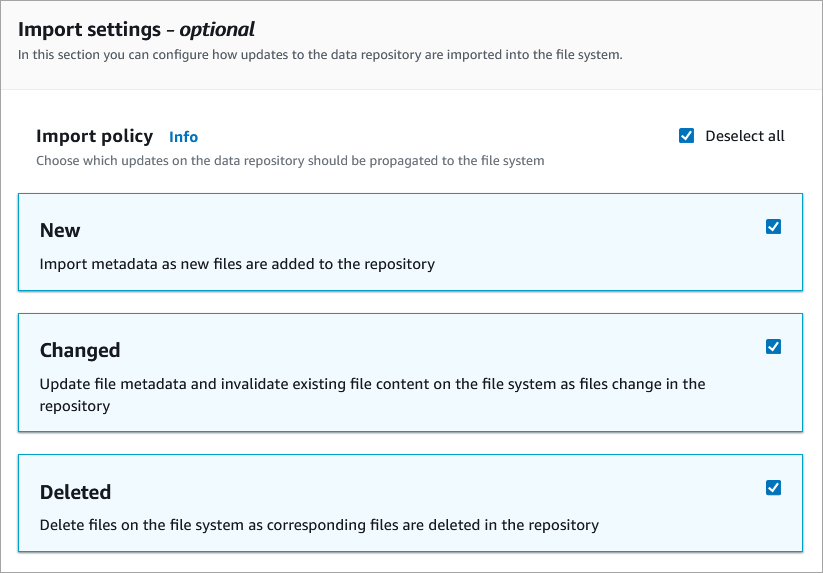Select the "Changed" card title
This screenshot has height=573, width=823.
tap(80, 350)
